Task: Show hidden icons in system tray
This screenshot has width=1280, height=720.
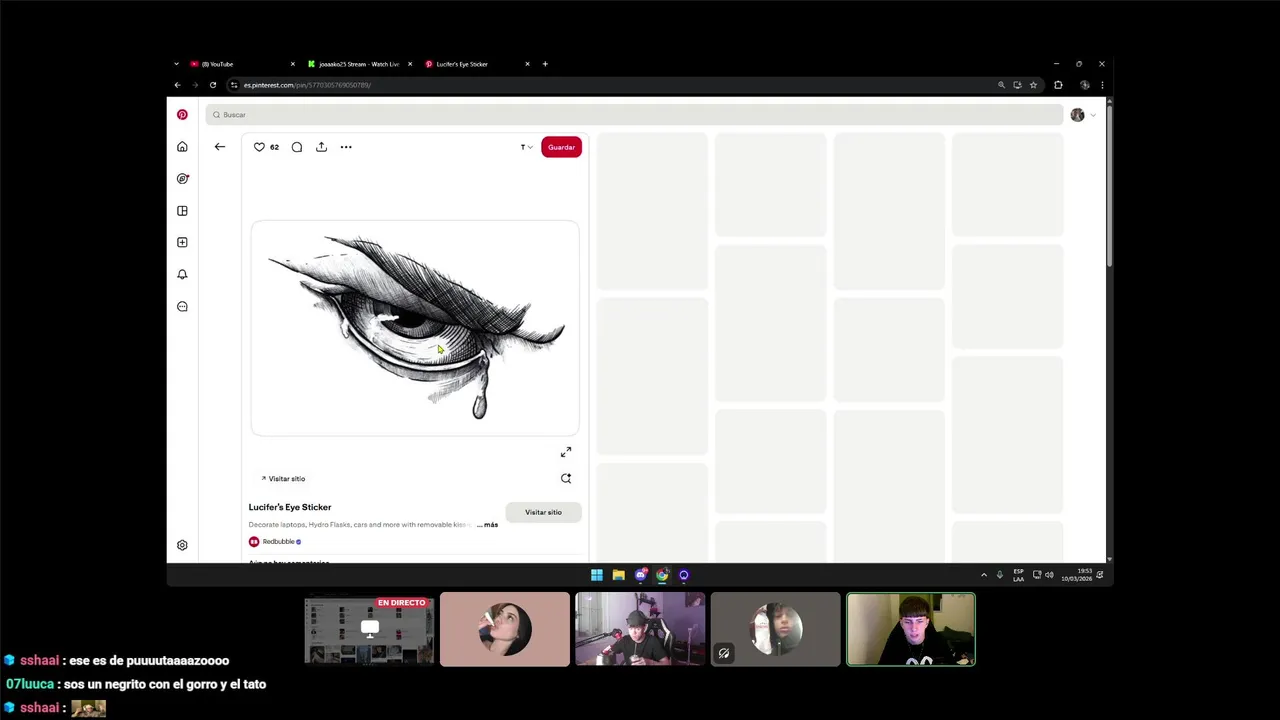Action: click(x=984, y=575)
